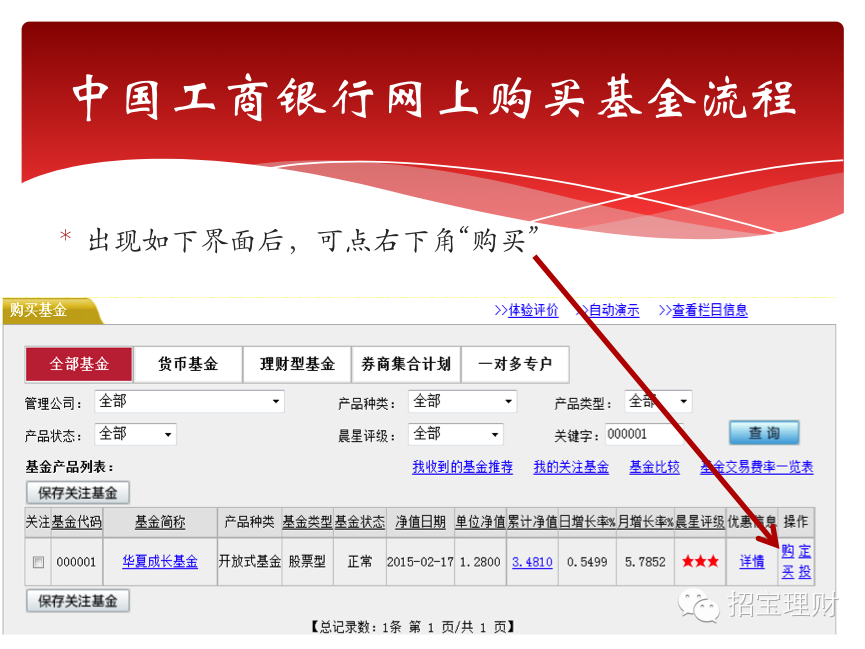The image size is (865, 649).
Task: Open the 3.4810 cumulative value link
Action: click(532, 562)
